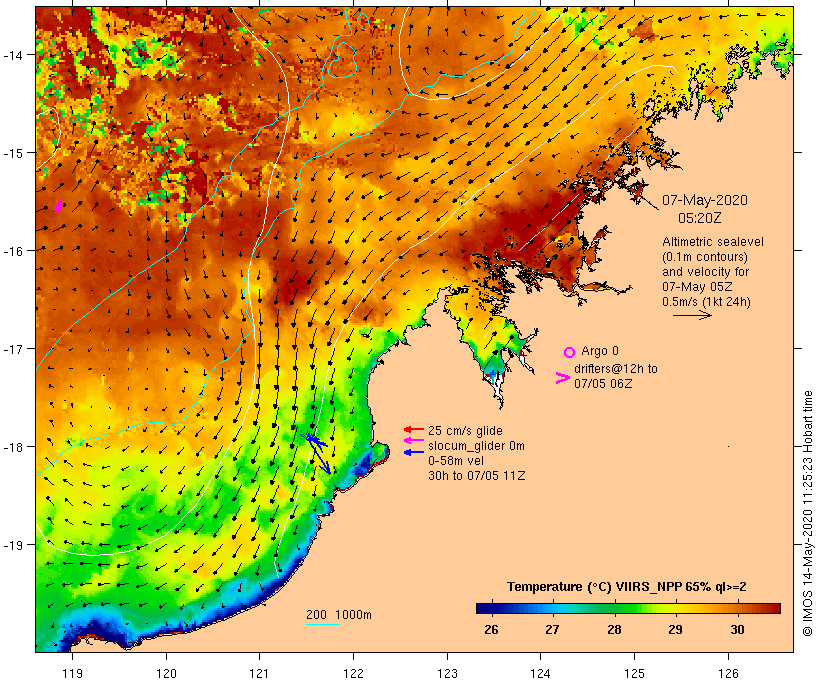Image resolution: width=820 pixels, height=680 pixels.
Task: Click the 07/05 06Z drifters date text
Action: tap(603, 383)
